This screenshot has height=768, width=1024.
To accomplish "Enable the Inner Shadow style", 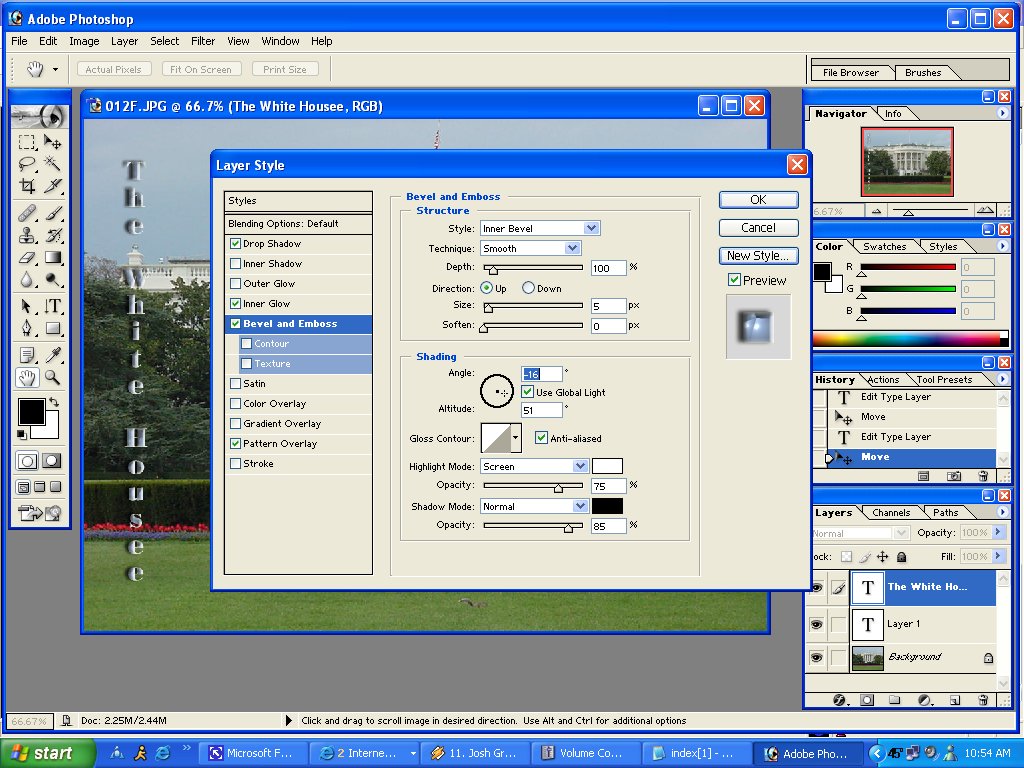I will [236, 264].
